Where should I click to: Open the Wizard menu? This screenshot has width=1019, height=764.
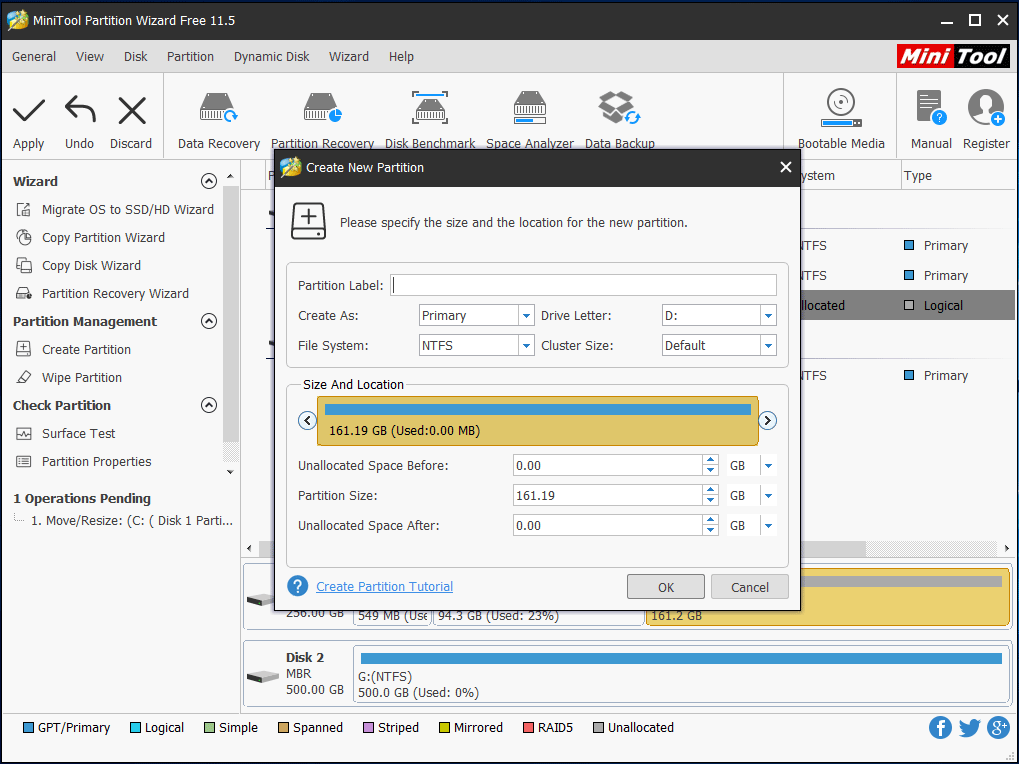pyautogui.click(x=349, y=57)
